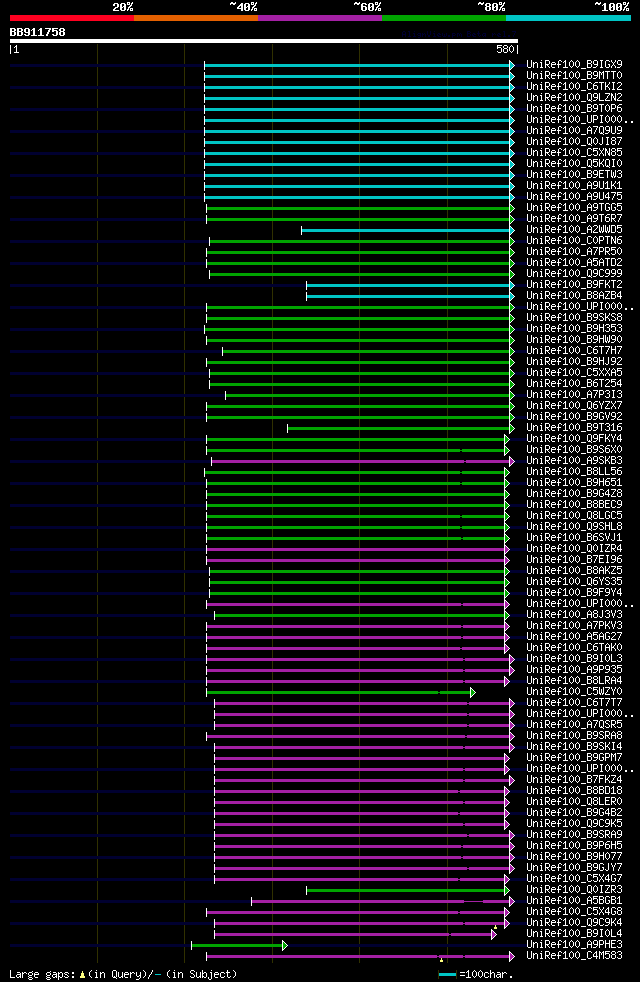
Task: Select the UniRef100_A7P3I3 label
Action: click(x=574, y=395)
